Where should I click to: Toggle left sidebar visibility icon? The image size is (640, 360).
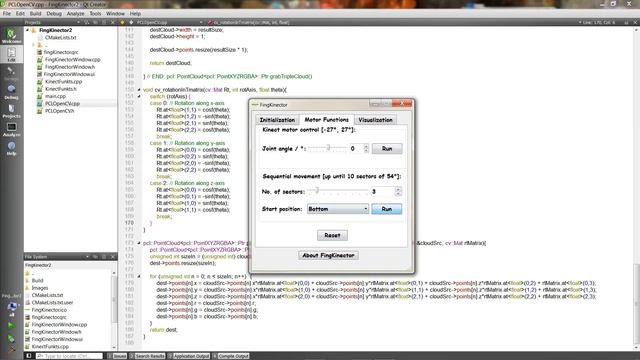point(29,356)
